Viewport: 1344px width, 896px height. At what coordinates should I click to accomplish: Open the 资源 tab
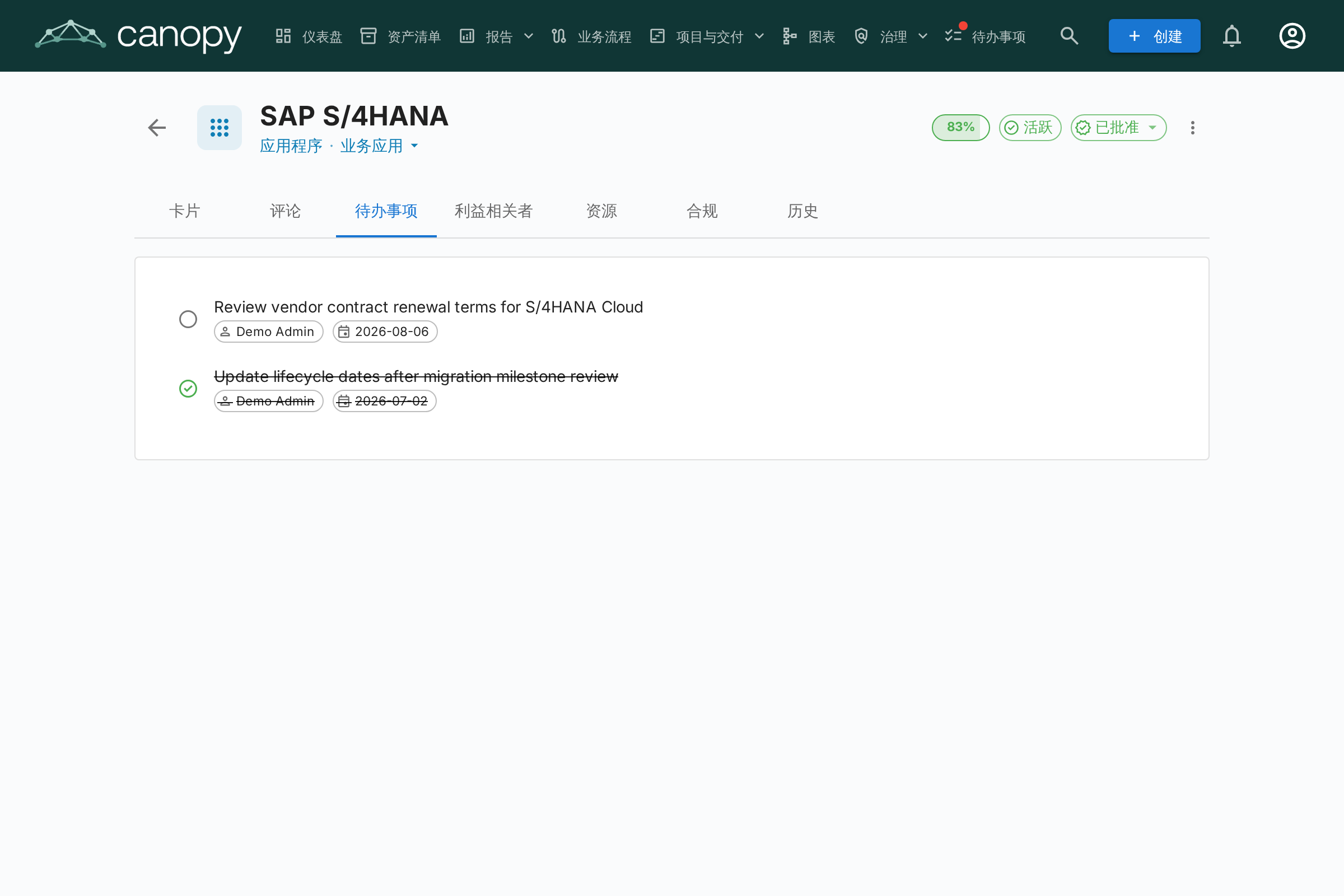601,212
